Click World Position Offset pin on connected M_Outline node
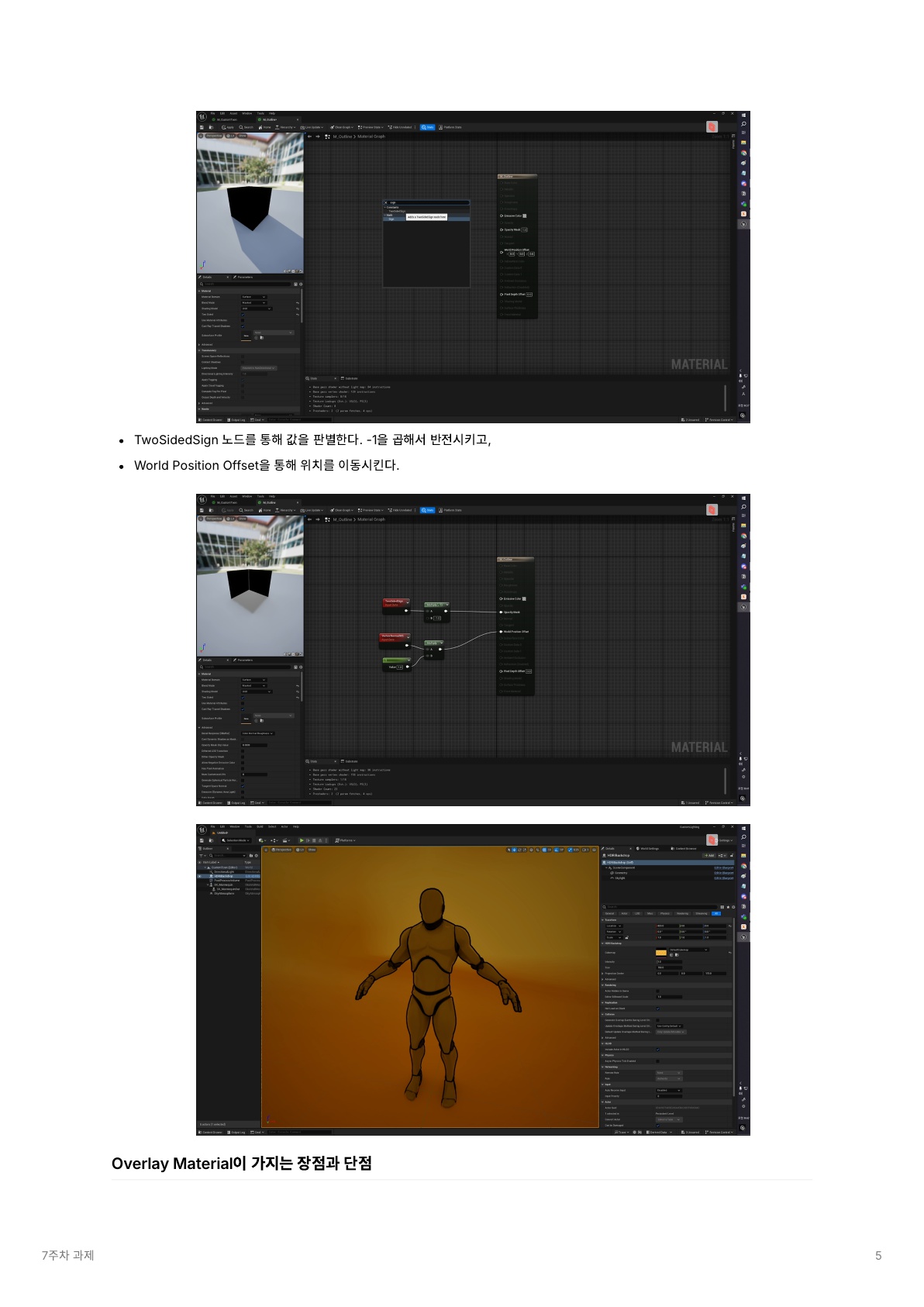Screen dimensions: 924x1307 [501, 632]
